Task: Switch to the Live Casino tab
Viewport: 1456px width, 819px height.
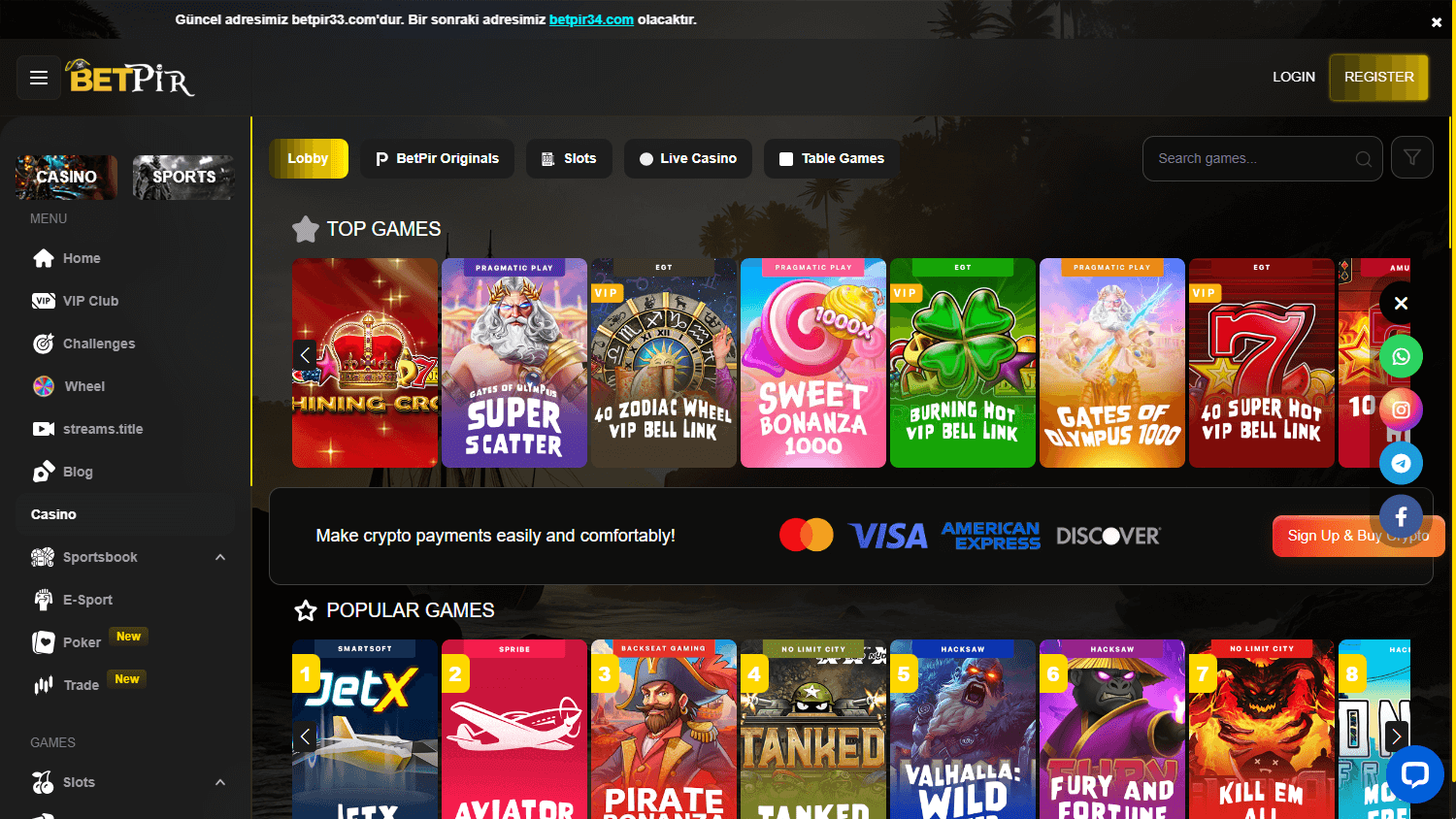Action: click(687, 157)
